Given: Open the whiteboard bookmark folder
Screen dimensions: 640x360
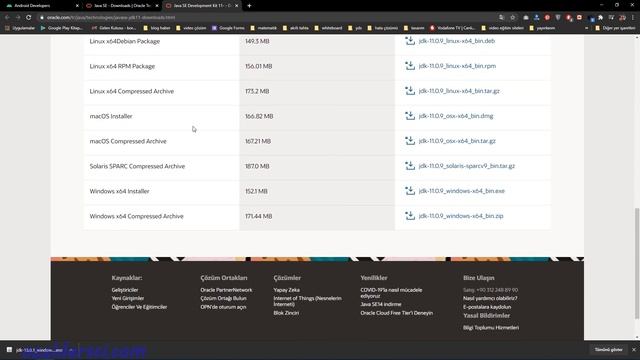Looking at the screenshot, I should pos(328,28).
